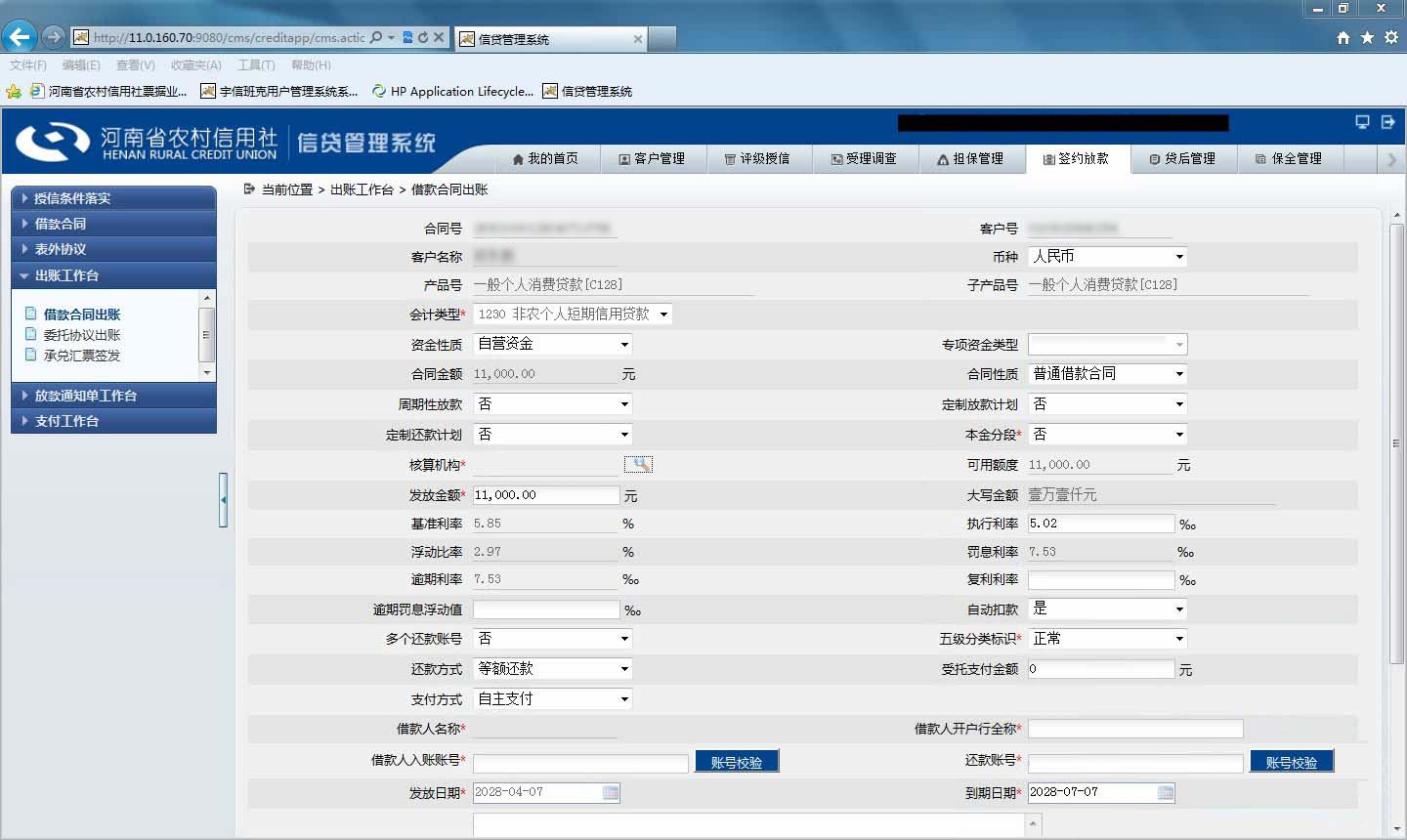Click the address bar search magnifier
The width and height of the screenshot is (1407, 840).
(376, 37)
